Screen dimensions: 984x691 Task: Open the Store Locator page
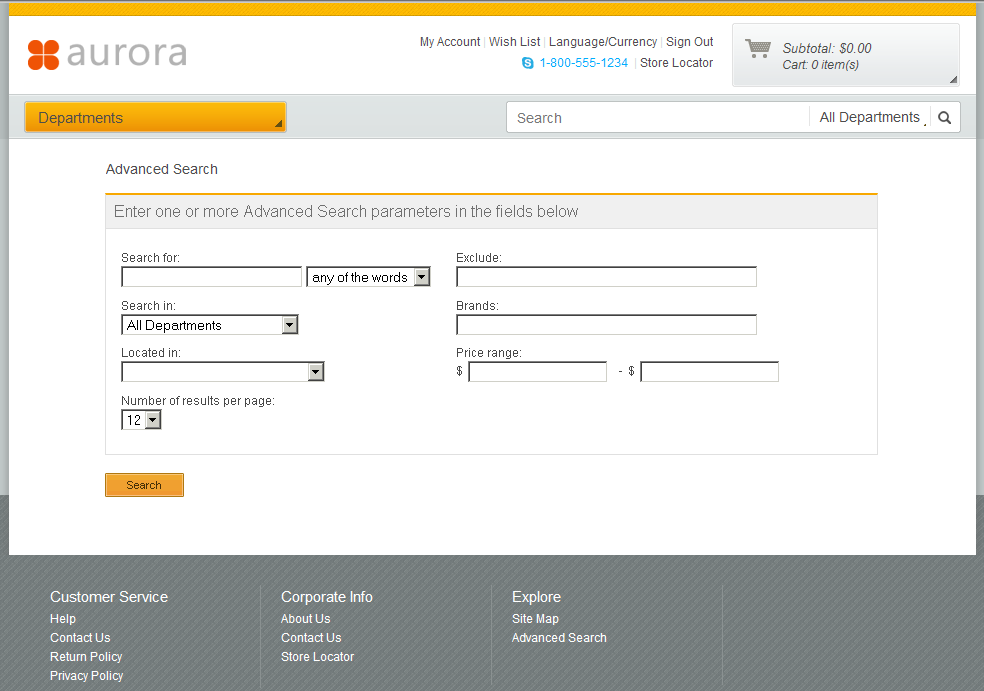(x=676, y=62)
